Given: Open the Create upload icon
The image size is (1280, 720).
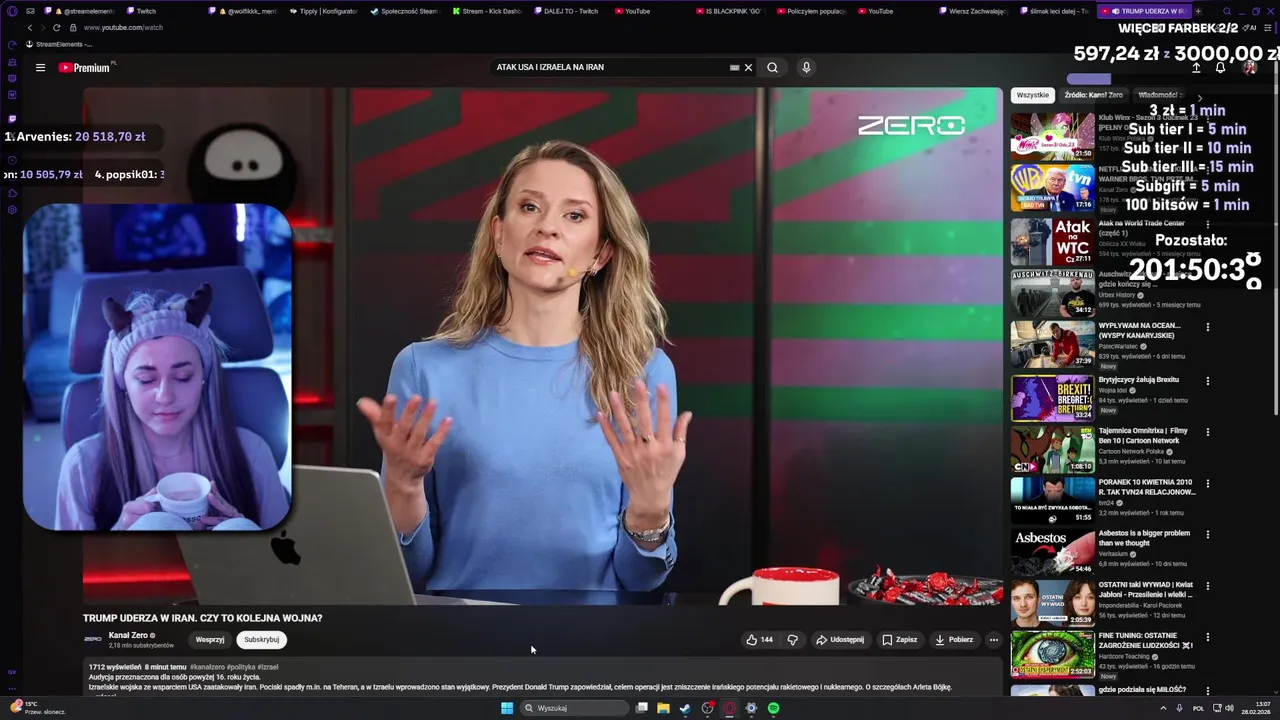Looking at the screenshot, I should coord(1196,68).
